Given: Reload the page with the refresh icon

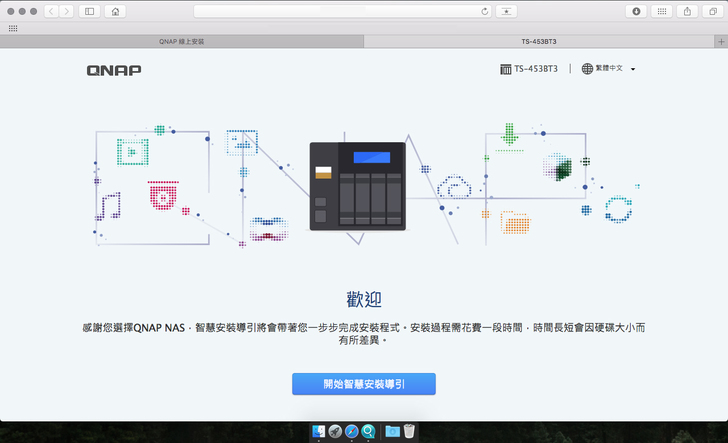Looking at the screenshot, I should point(485,11).
